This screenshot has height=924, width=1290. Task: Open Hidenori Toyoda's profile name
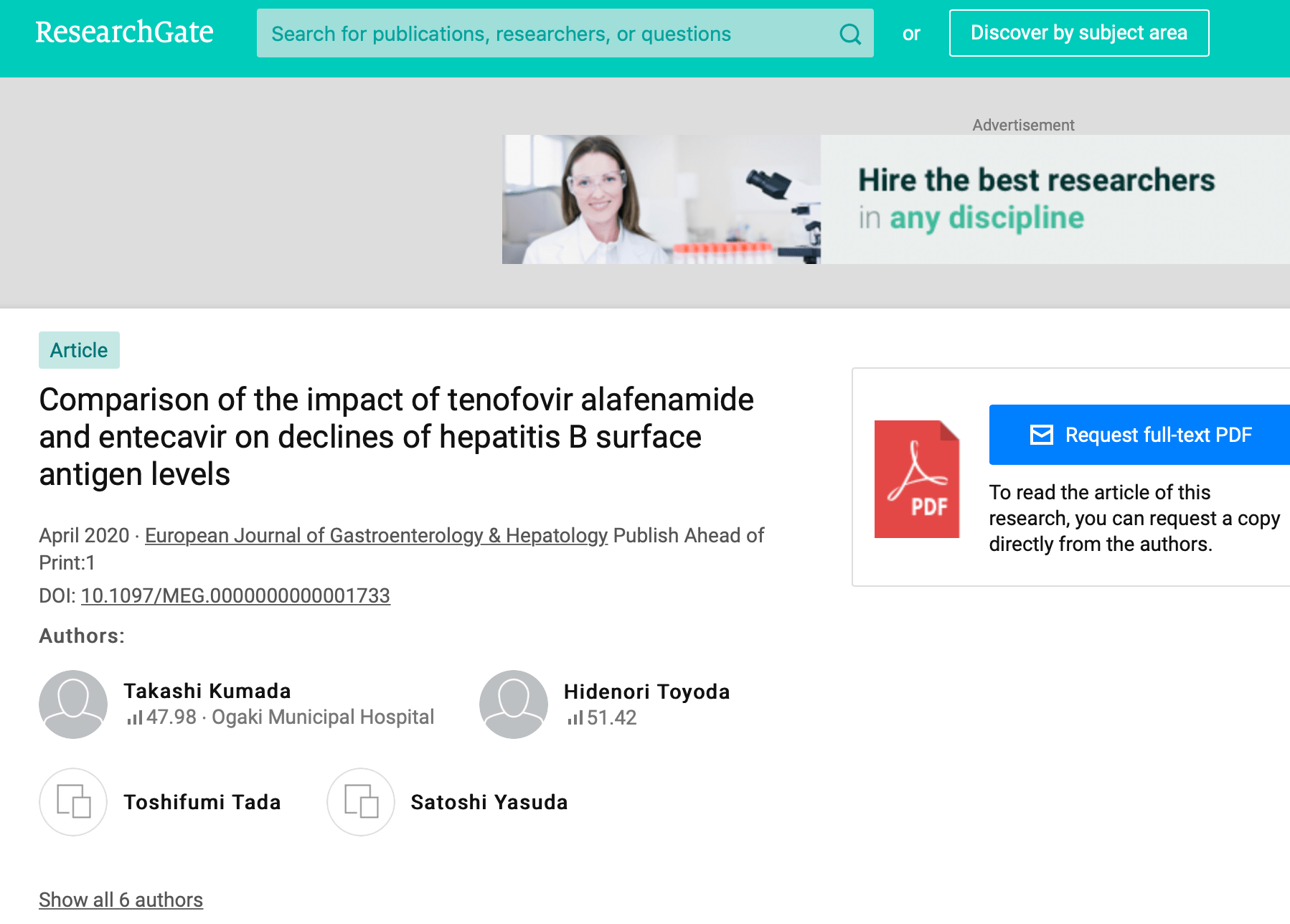coord(647,692)
